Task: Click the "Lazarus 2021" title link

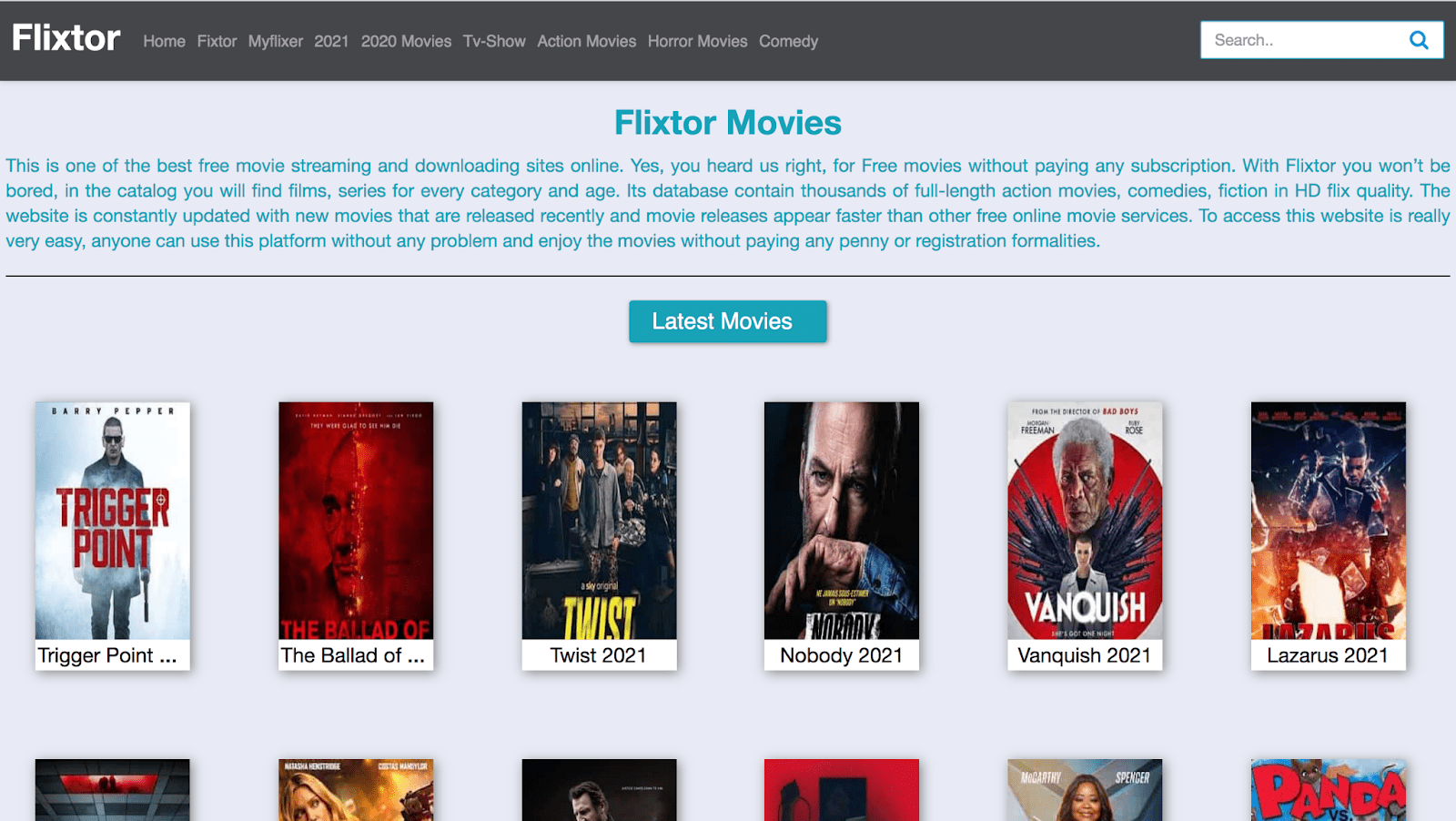Action: tap(1329, 655)
